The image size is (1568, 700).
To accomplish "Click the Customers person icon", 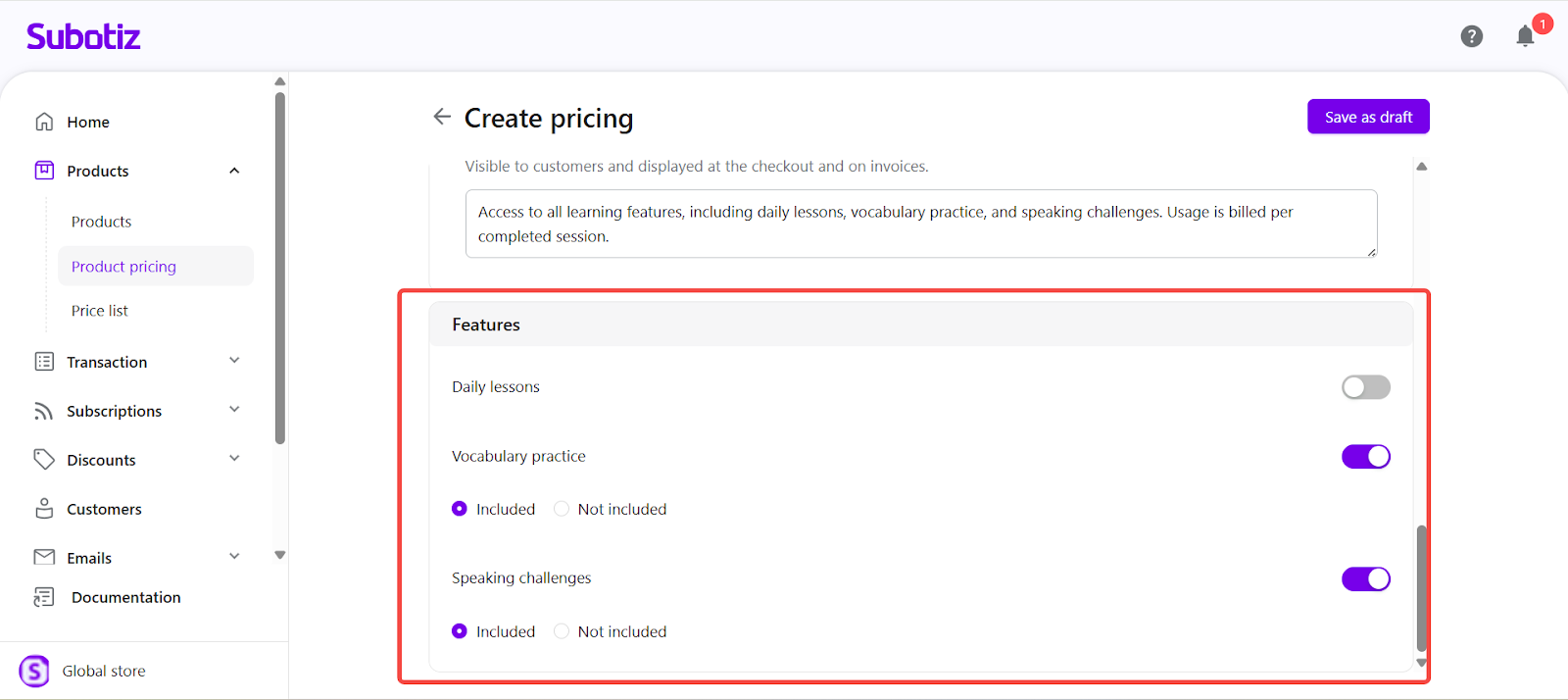I will pos(44,509).
